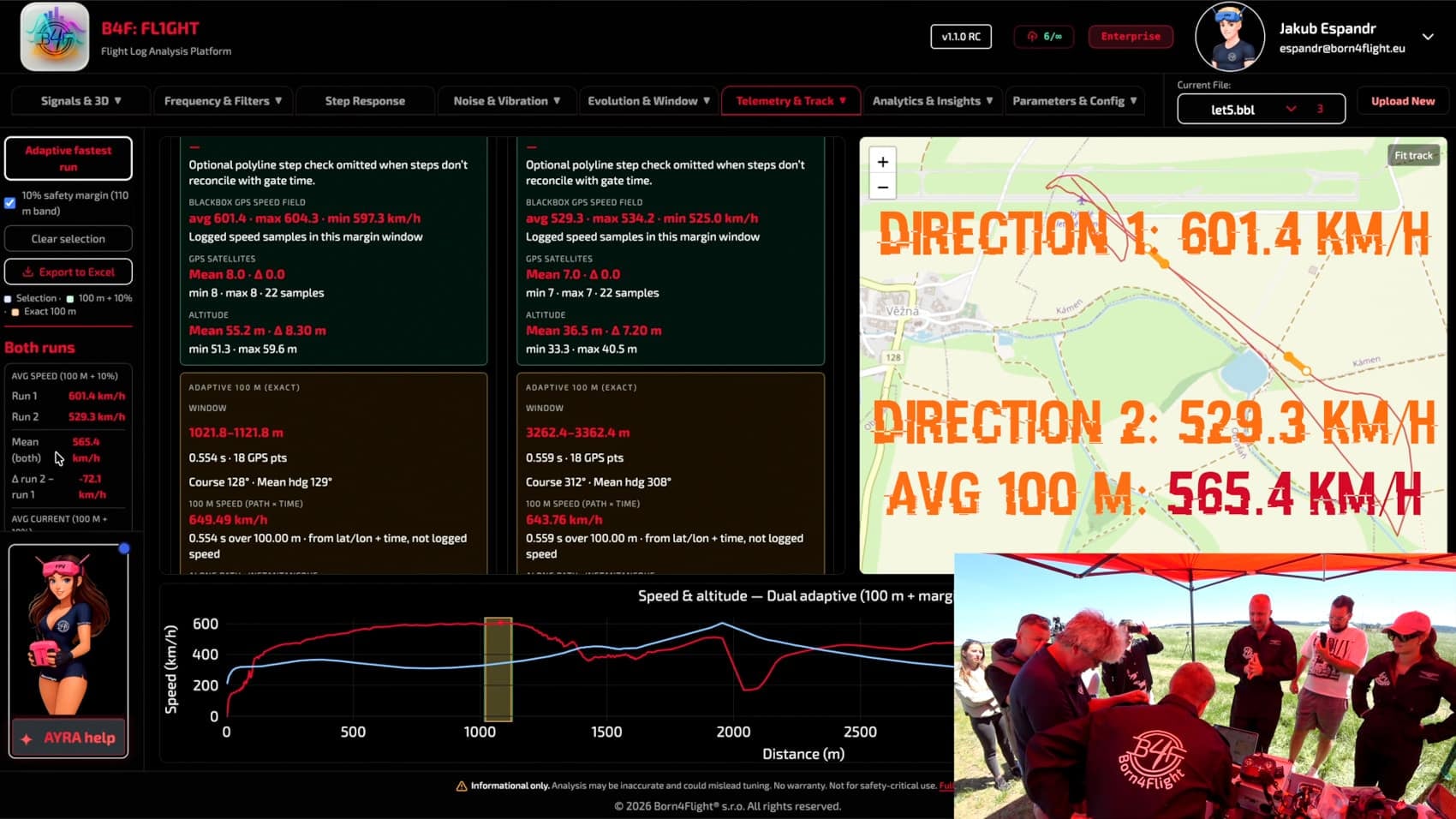
Task: Click the B4F Flight app logo
Action: tap(54, 37)
